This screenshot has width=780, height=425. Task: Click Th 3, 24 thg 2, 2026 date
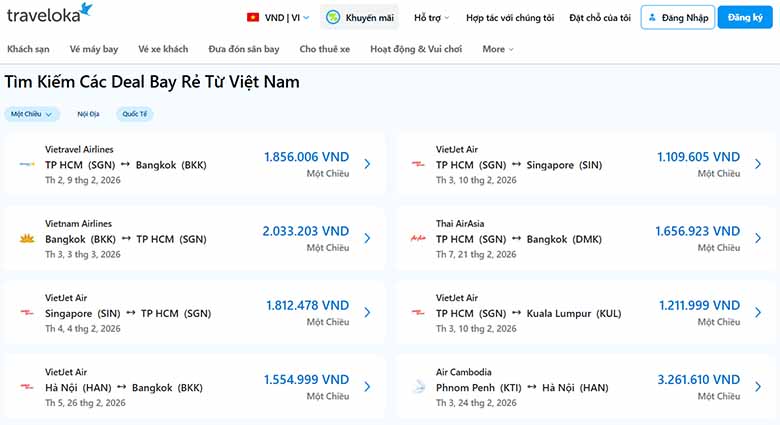click(x=476, y=403)
